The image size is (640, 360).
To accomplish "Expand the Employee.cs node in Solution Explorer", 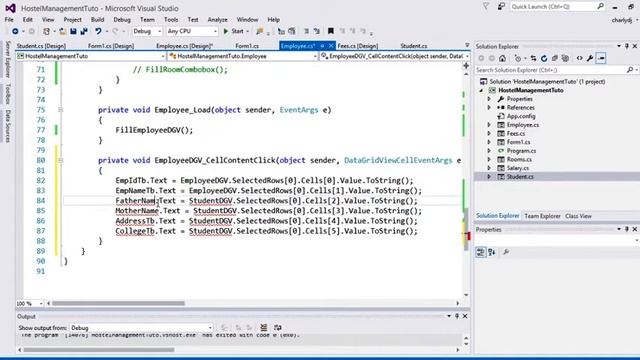I will [489, 125].
